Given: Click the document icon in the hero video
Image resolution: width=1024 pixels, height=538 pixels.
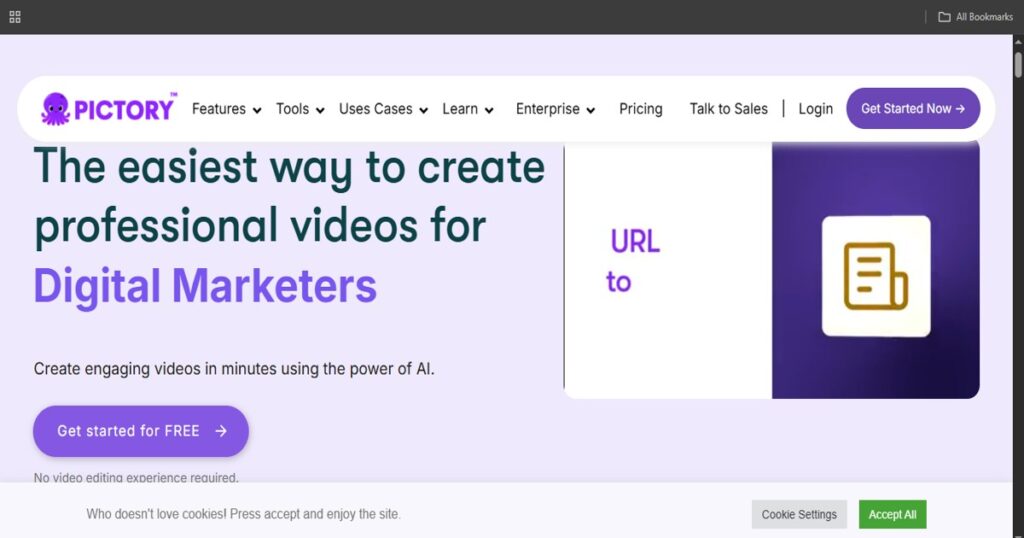Looking at the screenshot, I should click(x=876, y=276).
